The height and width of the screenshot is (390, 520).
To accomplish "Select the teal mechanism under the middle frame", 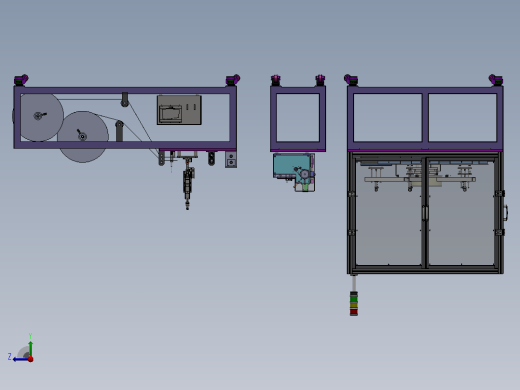I will 294,172.
